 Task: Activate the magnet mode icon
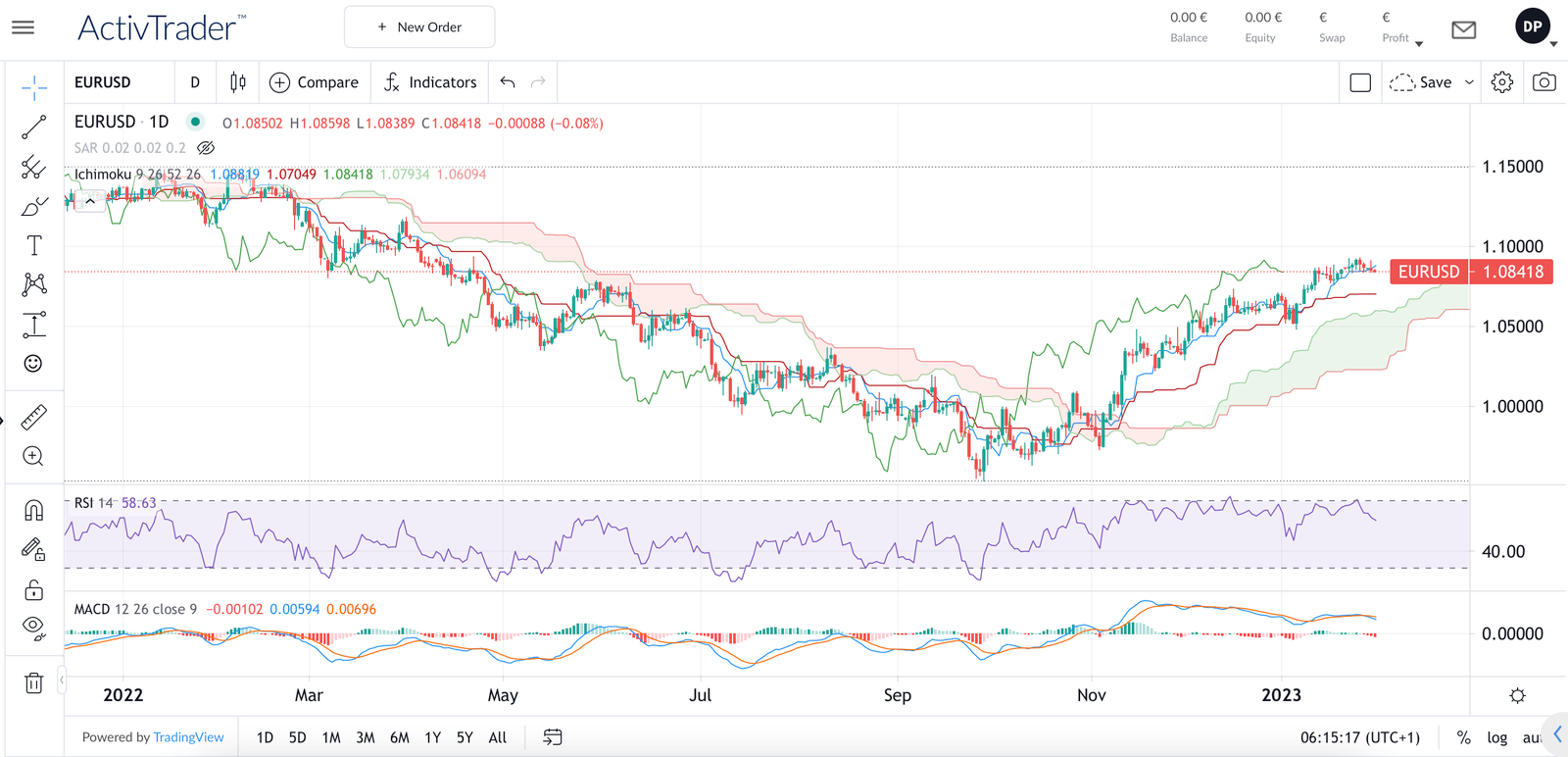33,510
